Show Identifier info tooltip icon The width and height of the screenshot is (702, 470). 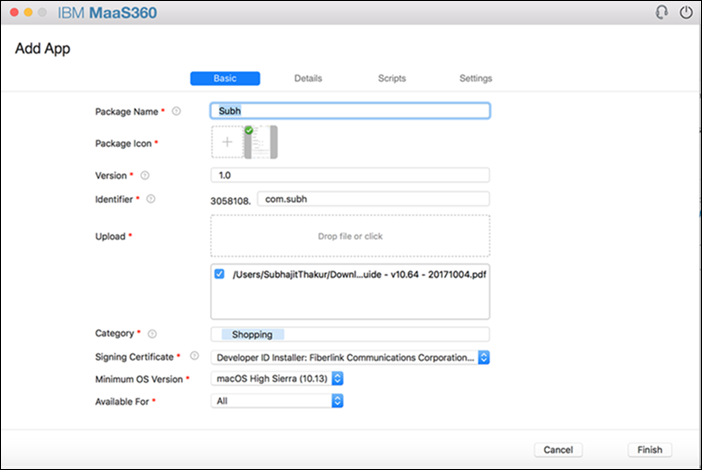point(151,199)
